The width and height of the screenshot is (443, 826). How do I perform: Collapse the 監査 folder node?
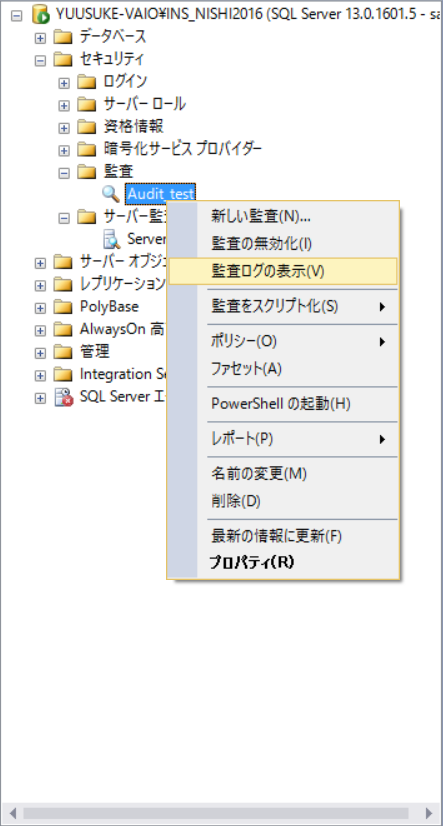pyautogui.click(x=64, y=172)
